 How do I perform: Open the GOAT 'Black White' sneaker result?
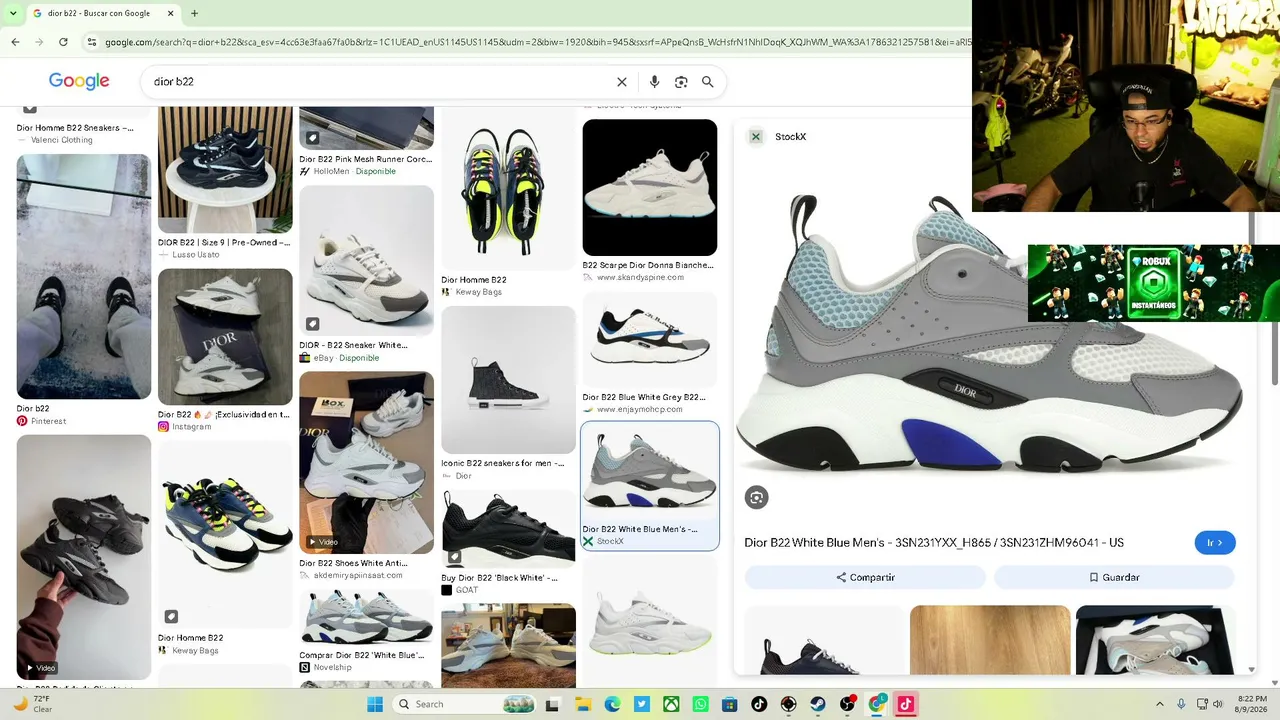point(508,529)
